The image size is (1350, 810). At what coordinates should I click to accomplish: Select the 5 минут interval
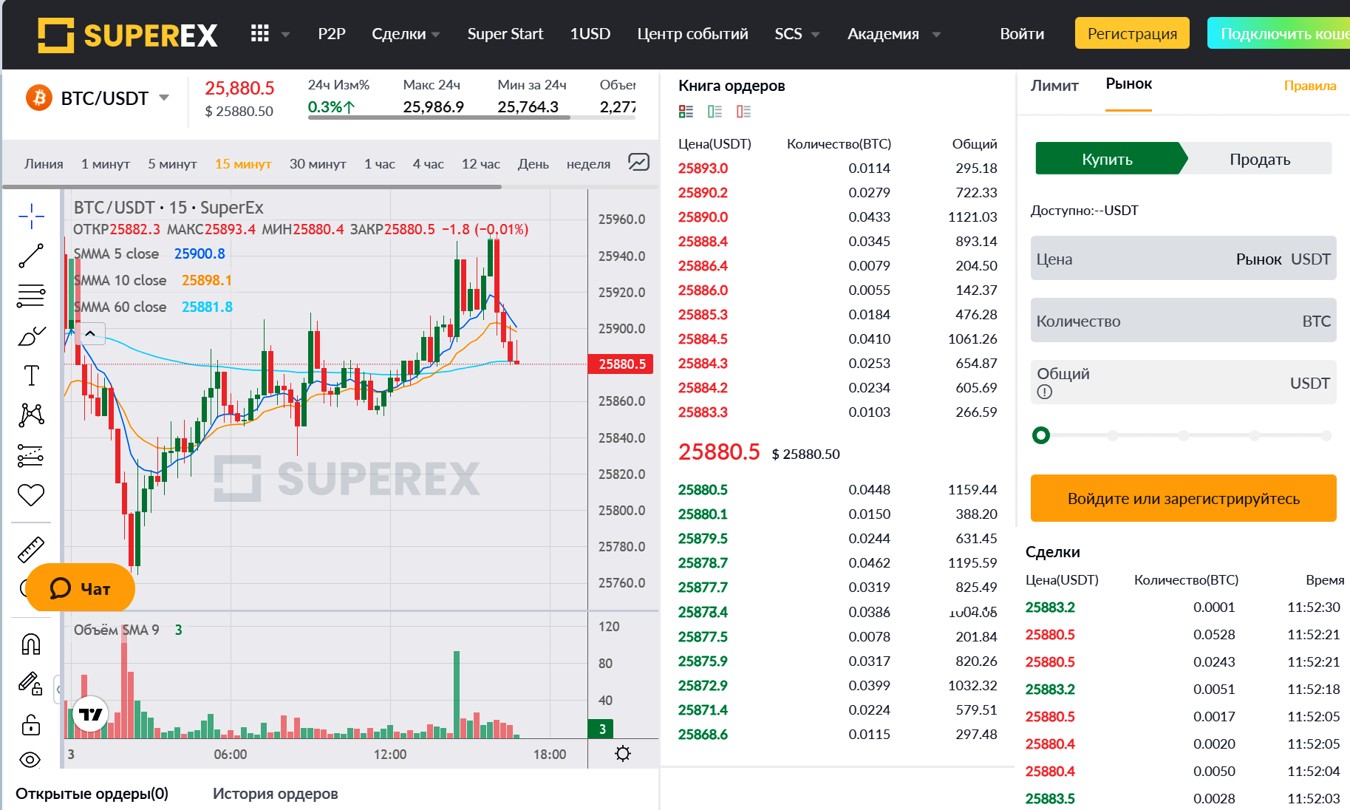pyautogui.click(x=172, y=164)
